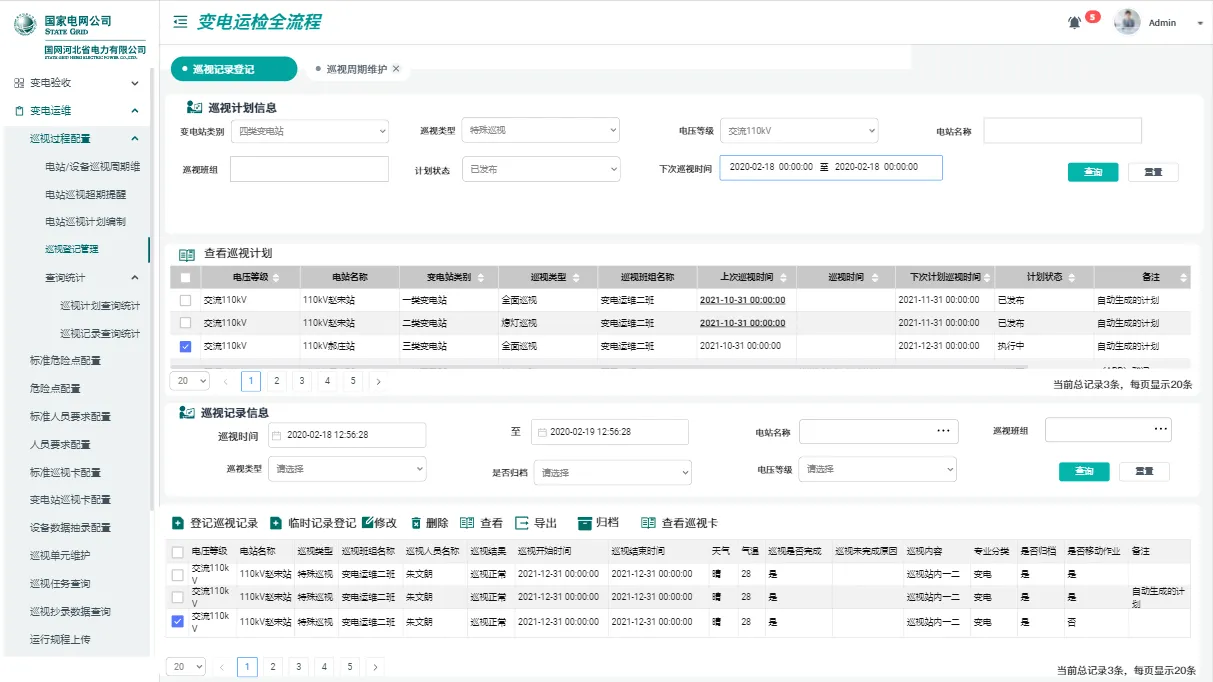Viewport: 1213px width, 682px height.
Task: Collapse the sidebar with the hamburger icon
Action: tap(180, 21)
